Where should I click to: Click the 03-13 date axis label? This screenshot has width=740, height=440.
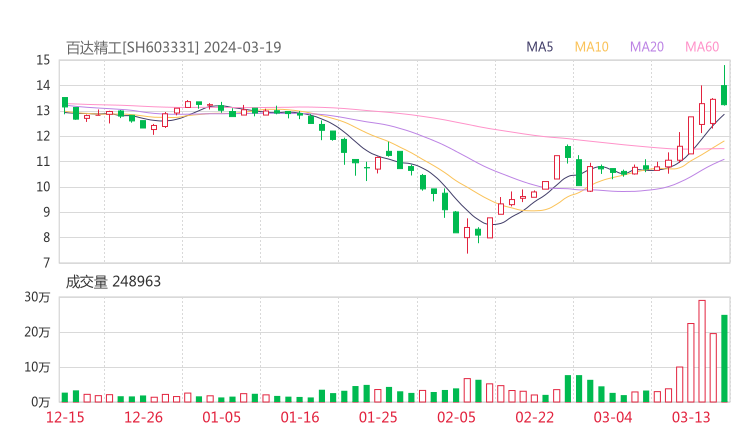click(691, 417)
